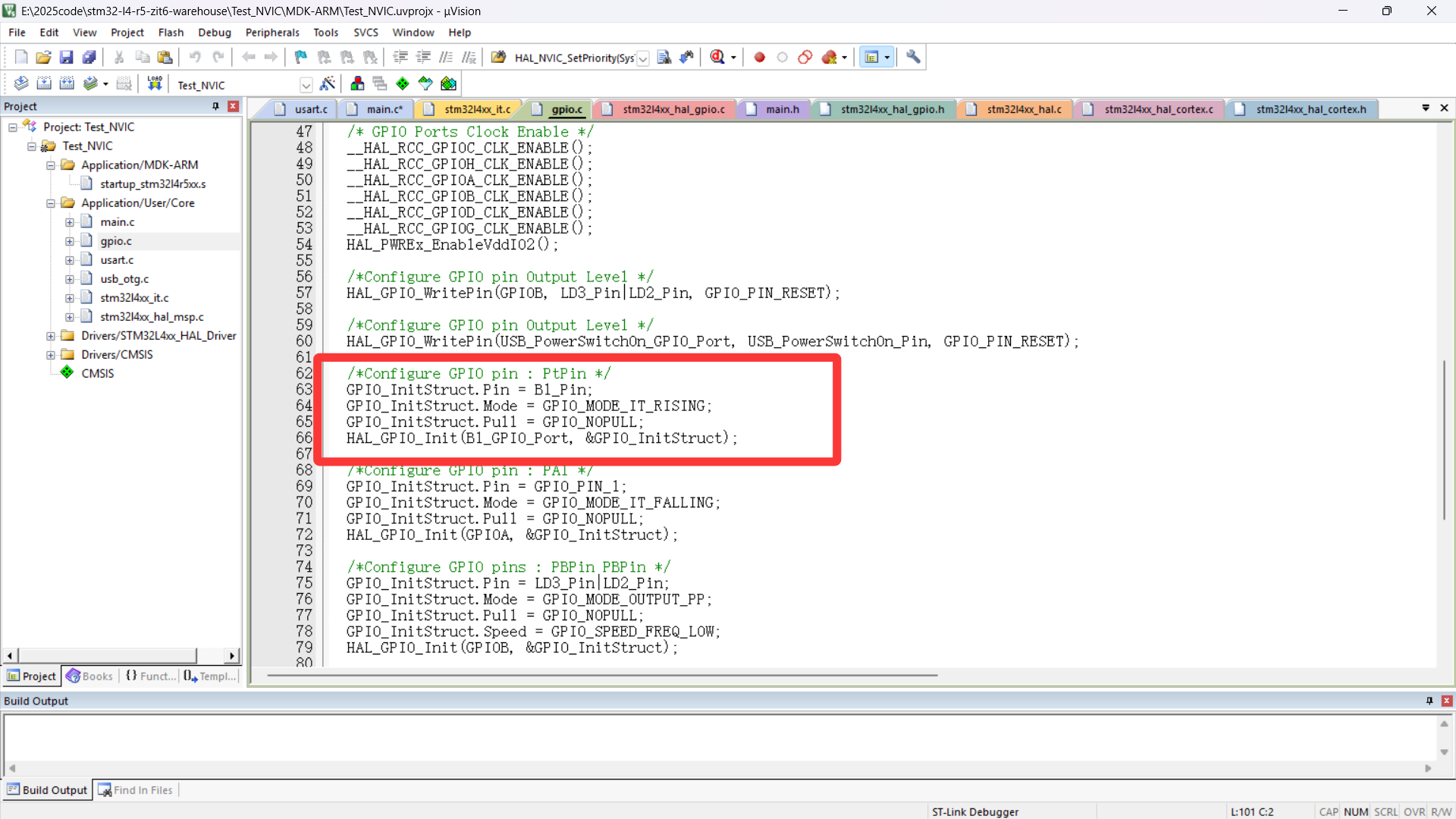Click the Download to flash LOAD icon

pos(155,83)
